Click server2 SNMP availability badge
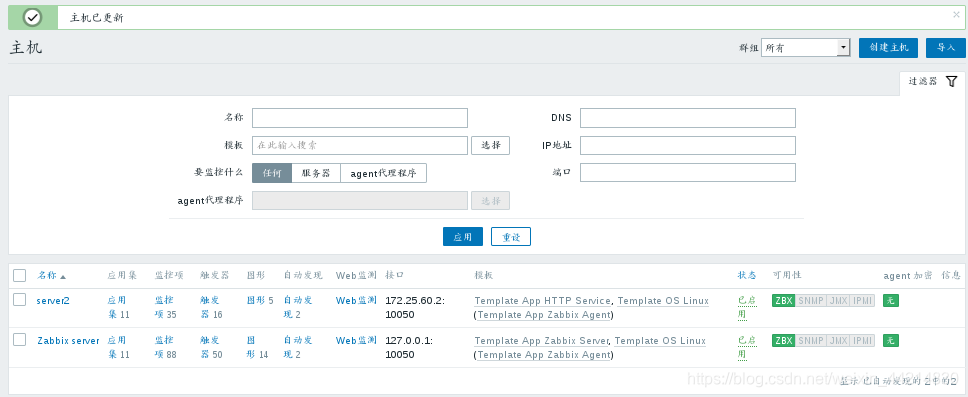The width and height of the screenshot is (968, 397). pyautogui.click(x=811, y=301)
